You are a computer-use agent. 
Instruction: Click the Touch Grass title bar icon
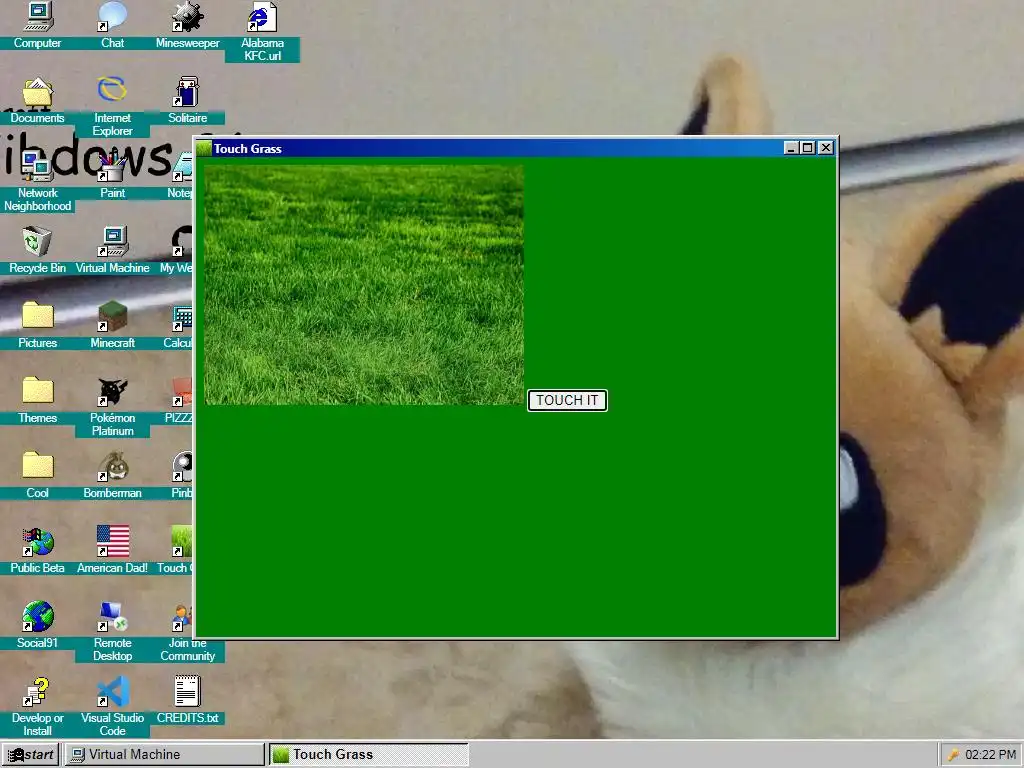click(x=204, y=148)
